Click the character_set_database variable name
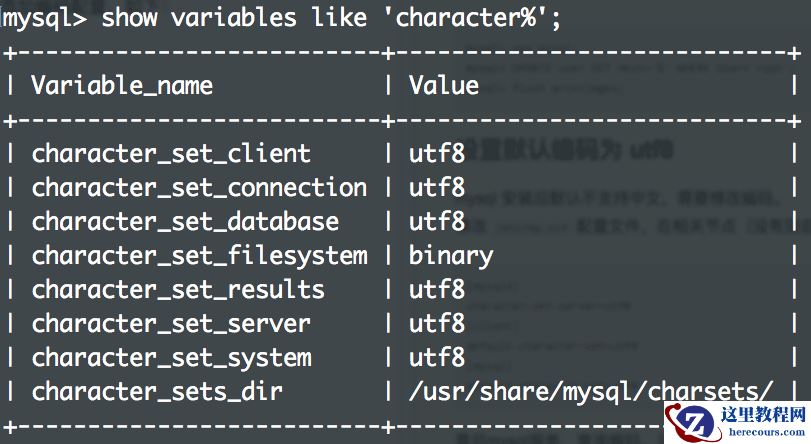811x444 pixels. coord(185,221)
